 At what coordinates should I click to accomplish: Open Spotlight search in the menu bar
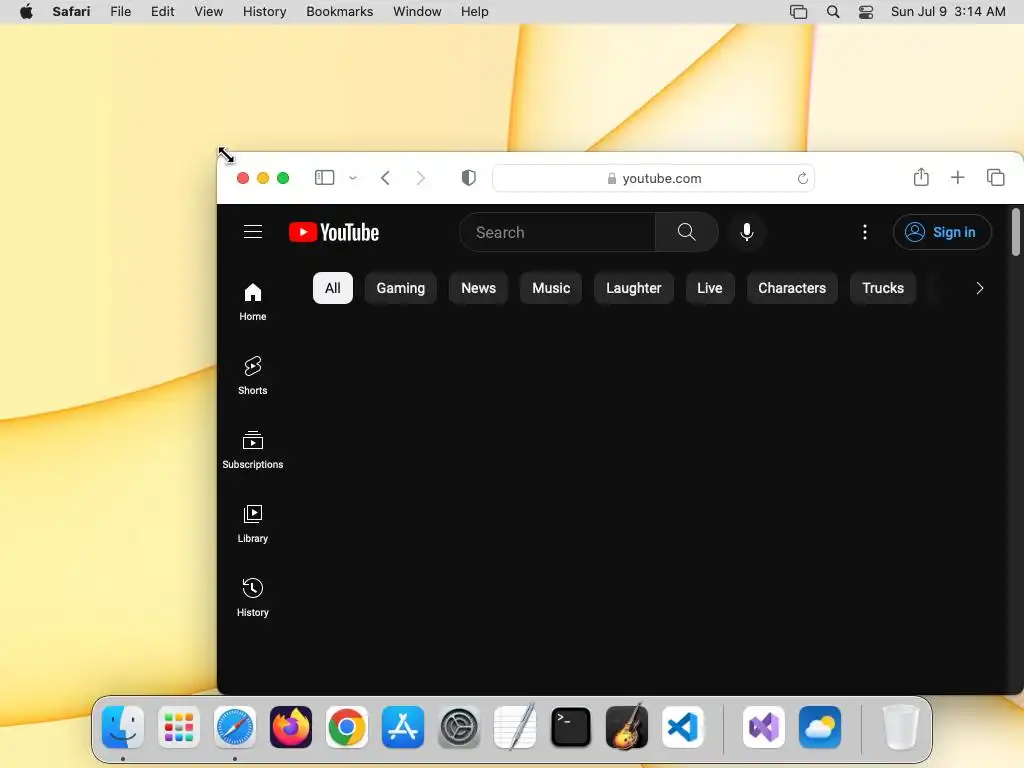coord(833,12)
